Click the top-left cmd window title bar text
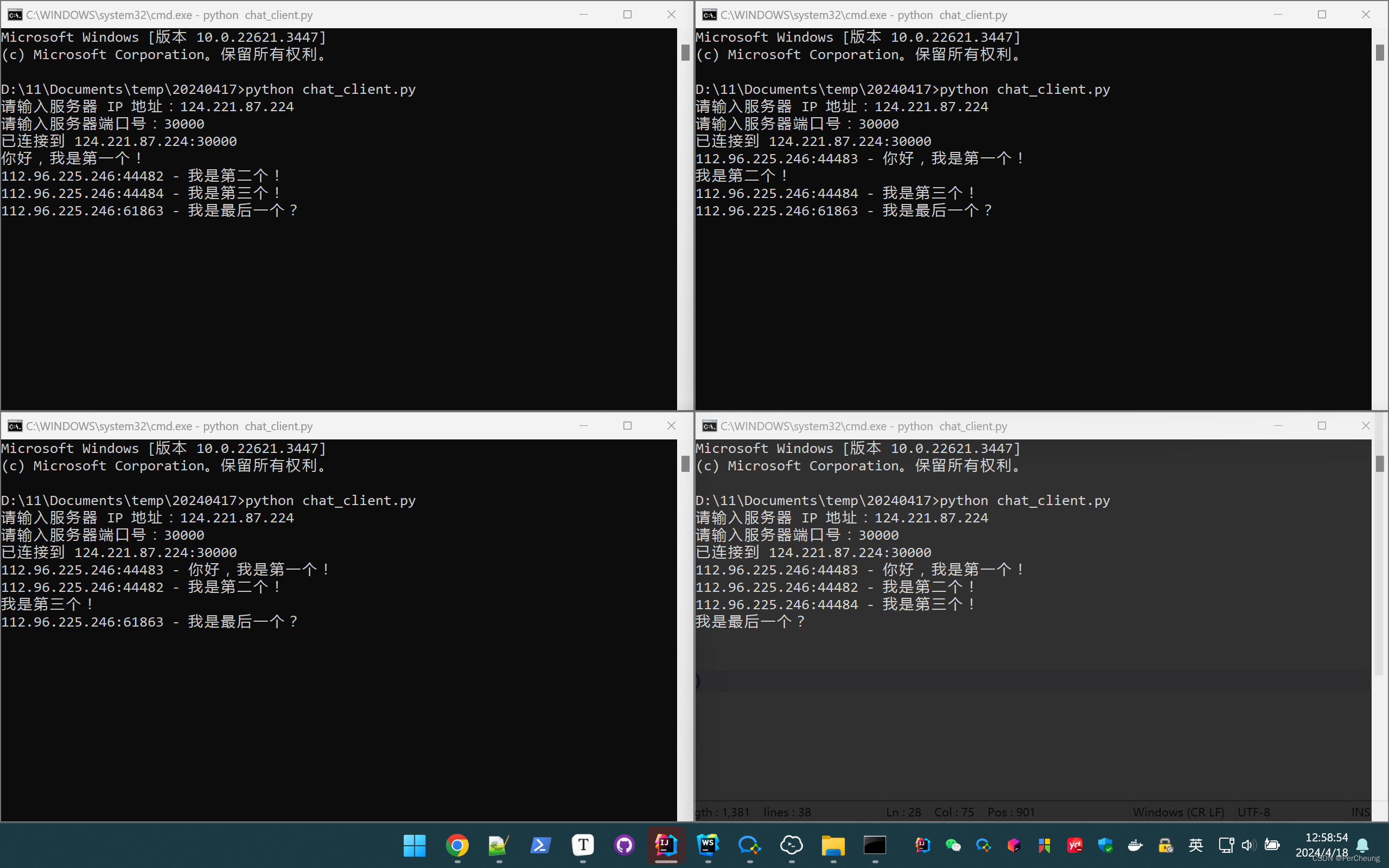Viewport: 1389px width, 868px height. tap(169, 15)
